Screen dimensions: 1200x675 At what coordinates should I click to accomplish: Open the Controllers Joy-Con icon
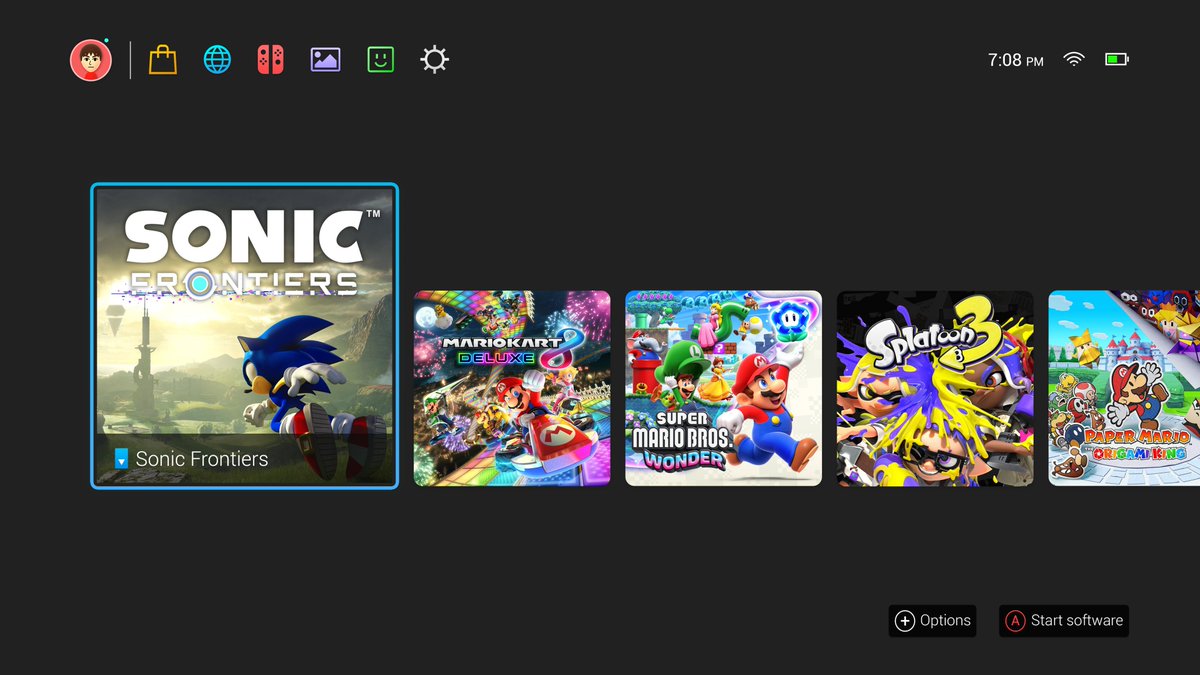(270, 60)
